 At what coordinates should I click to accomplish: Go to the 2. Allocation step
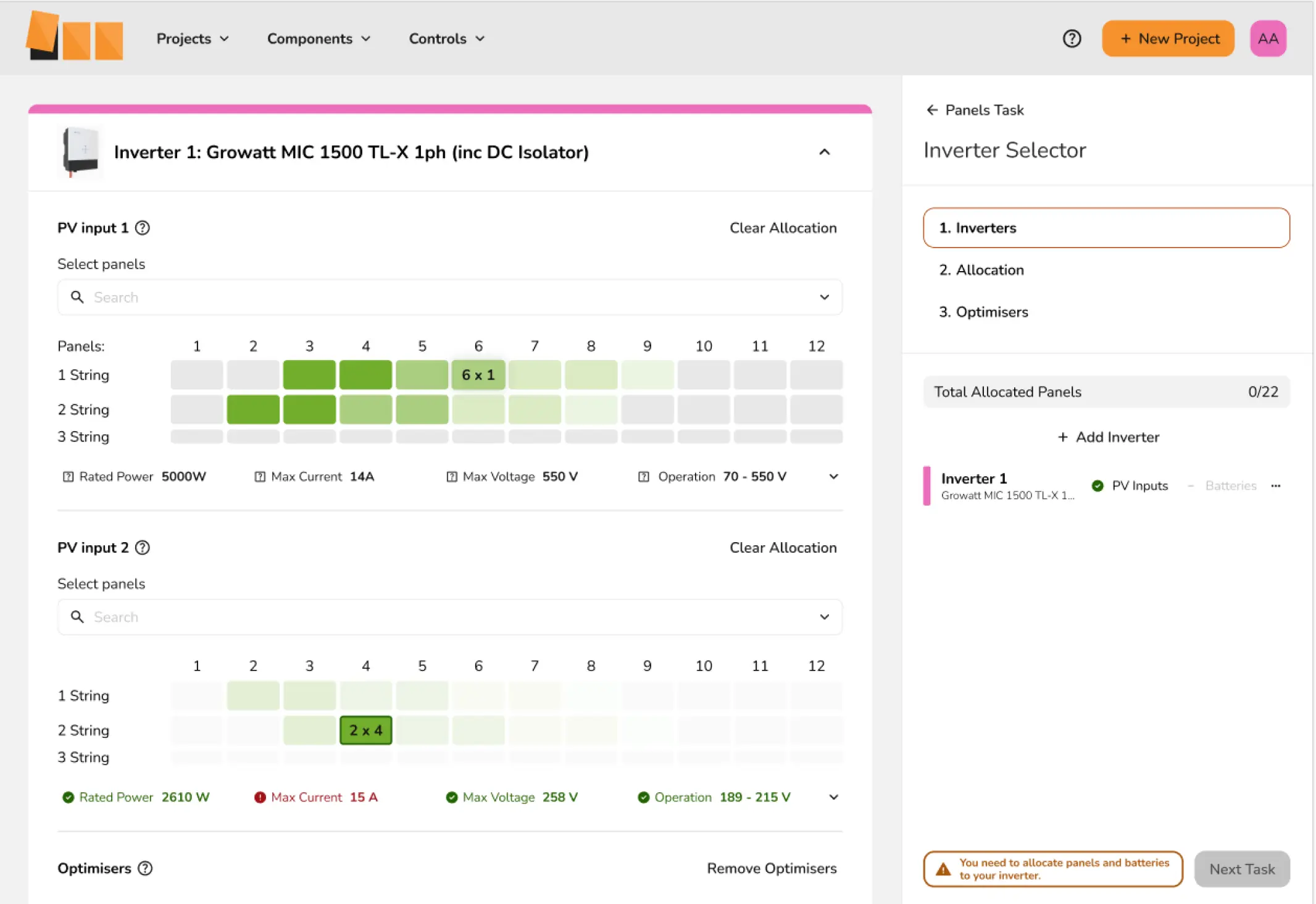click(981, 270)
